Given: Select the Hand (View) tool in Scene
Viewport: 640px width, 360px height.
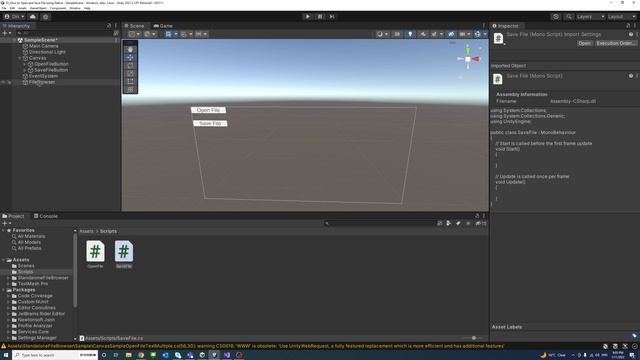Looking at the screenshot, I should click(130, 49).
